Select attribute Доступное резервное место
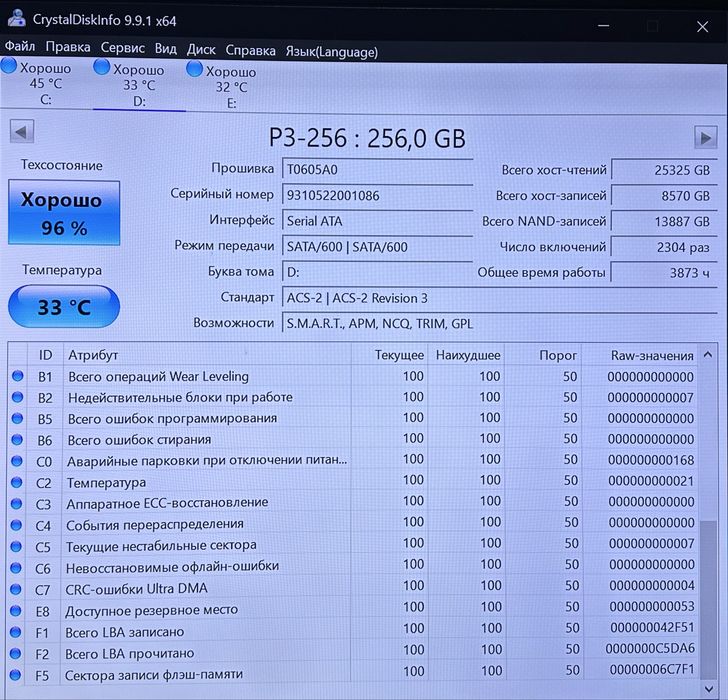This screenshot has height=700, width=728. (151, 610)
